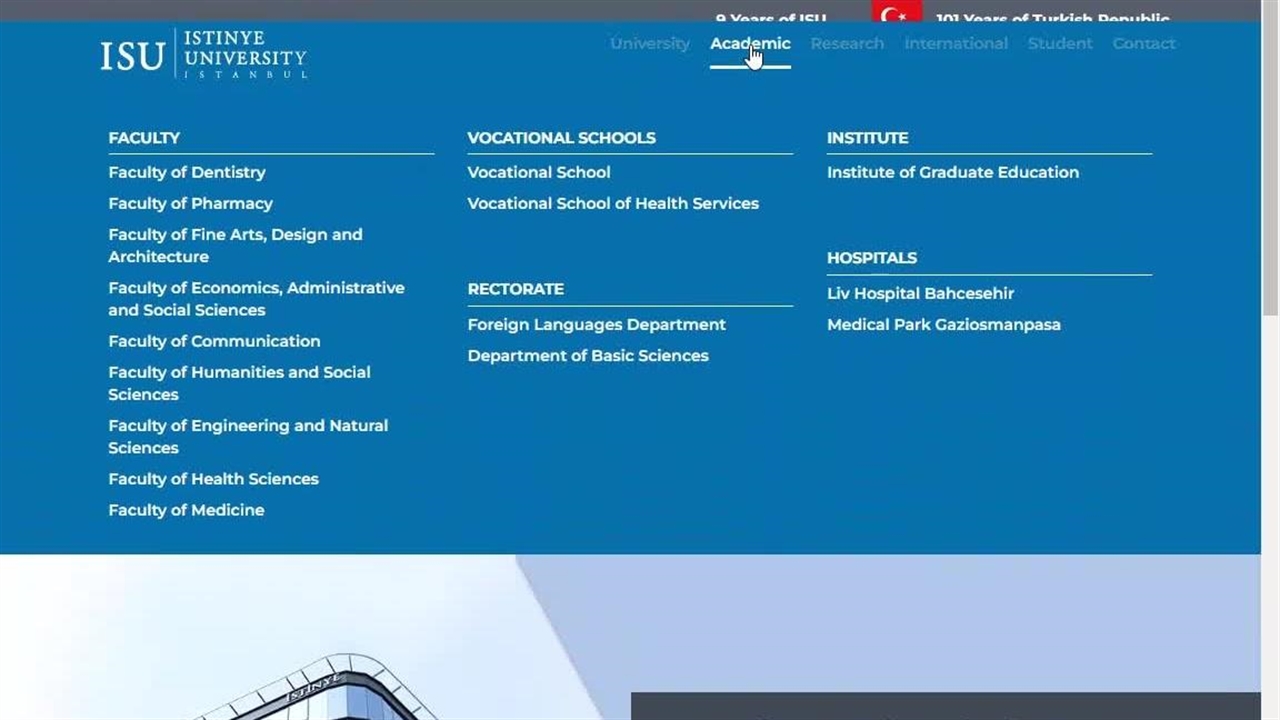1280x720 pixels.
Task: Open the Research menu
Action: pos(846,44)
